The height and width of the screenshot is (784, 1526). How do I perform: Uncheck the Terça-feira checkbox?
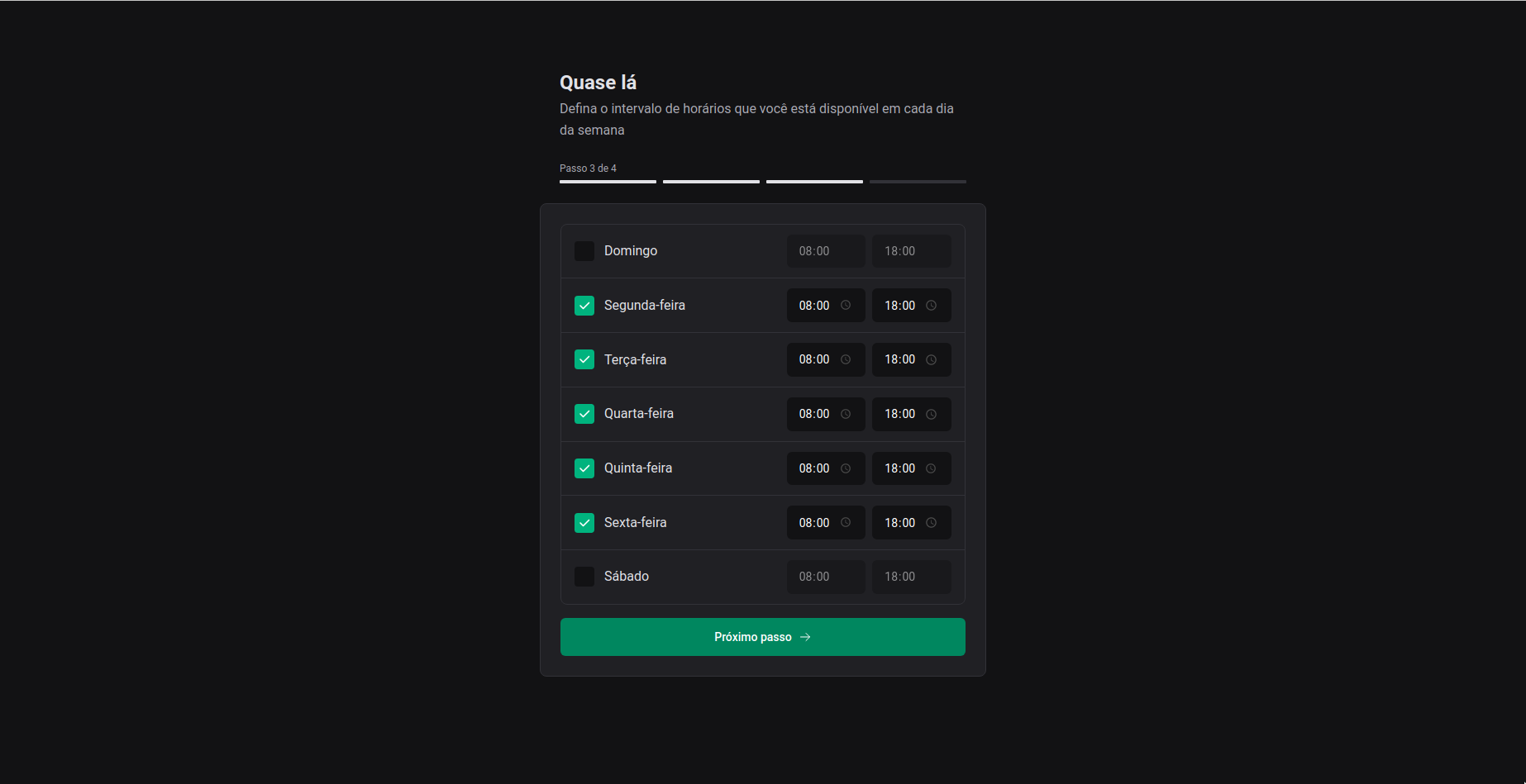(x=584, y=359)
